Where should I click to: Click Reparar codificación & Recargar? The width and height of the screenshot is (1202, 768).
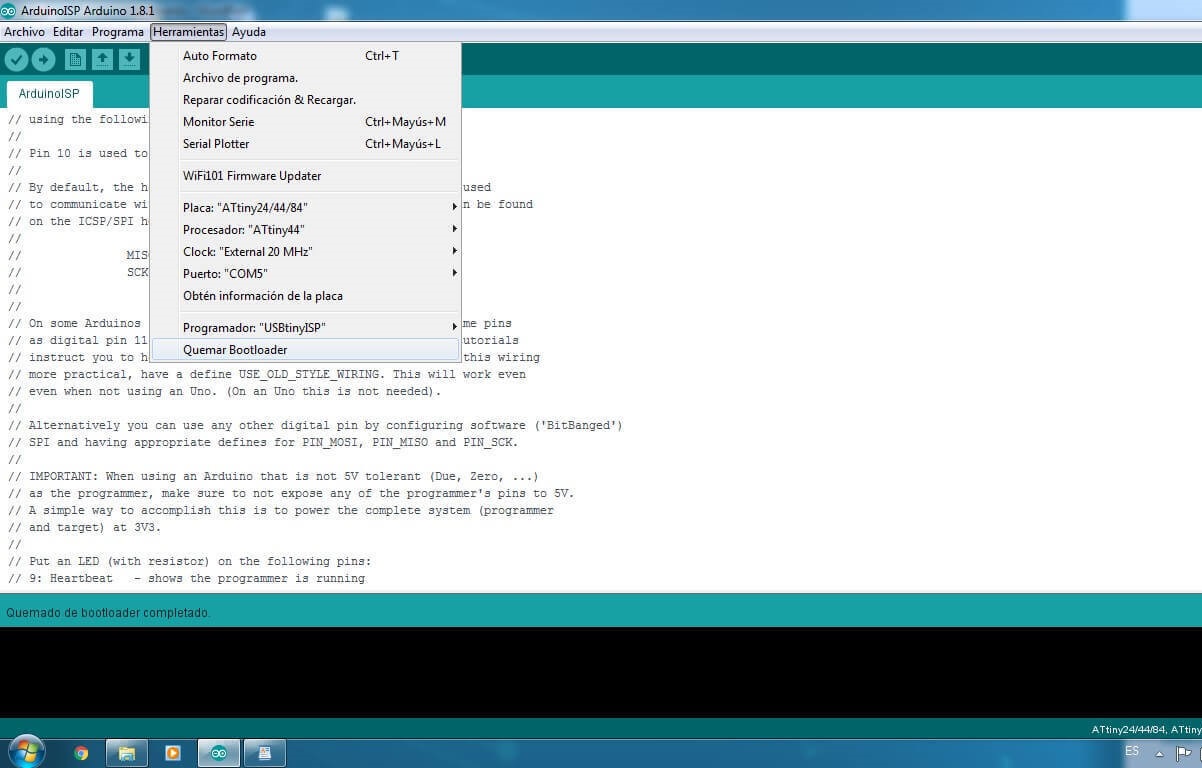[305, 100]
